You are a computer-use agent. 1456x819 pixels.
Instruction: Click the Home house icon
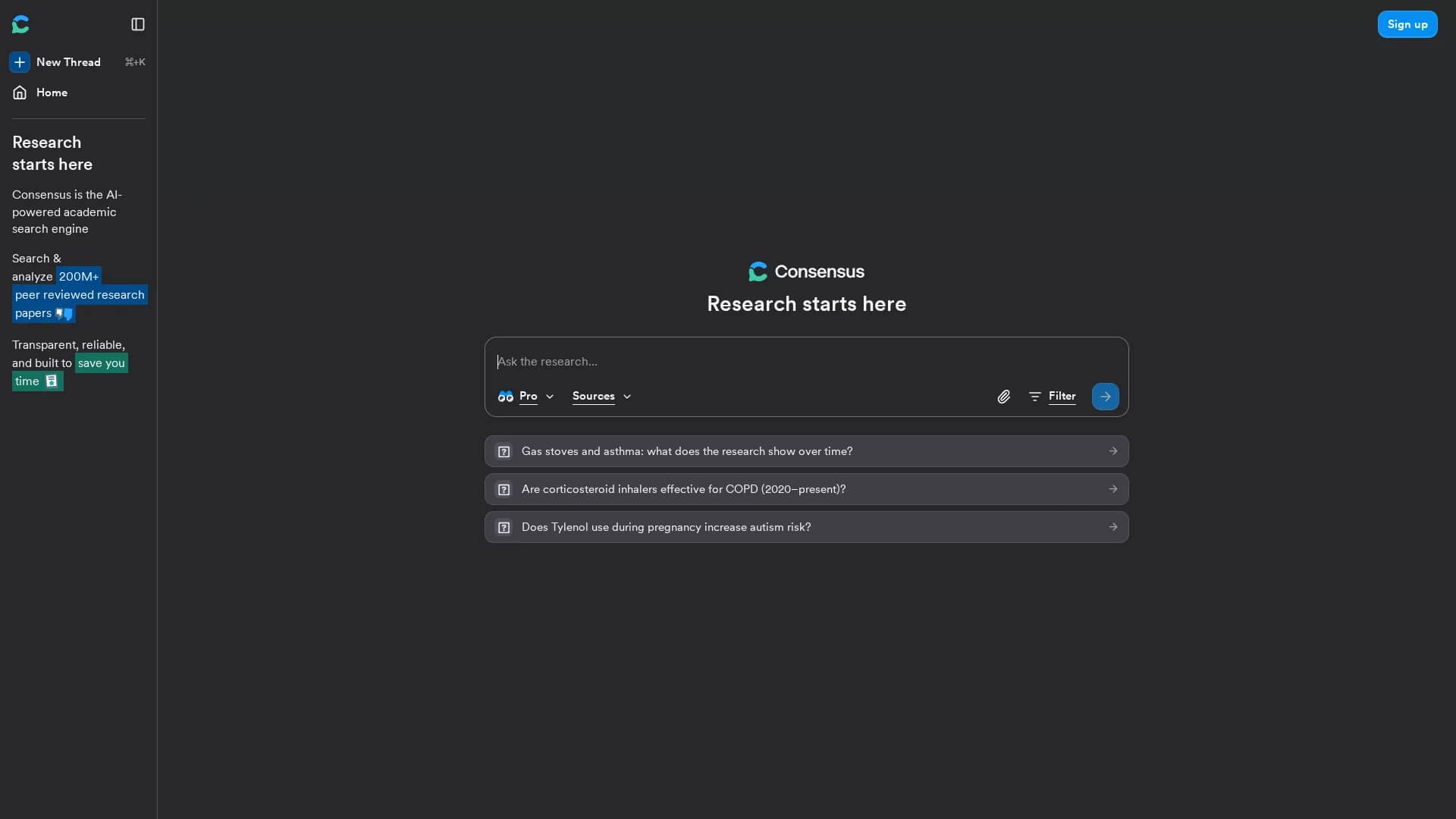[20, 93]
